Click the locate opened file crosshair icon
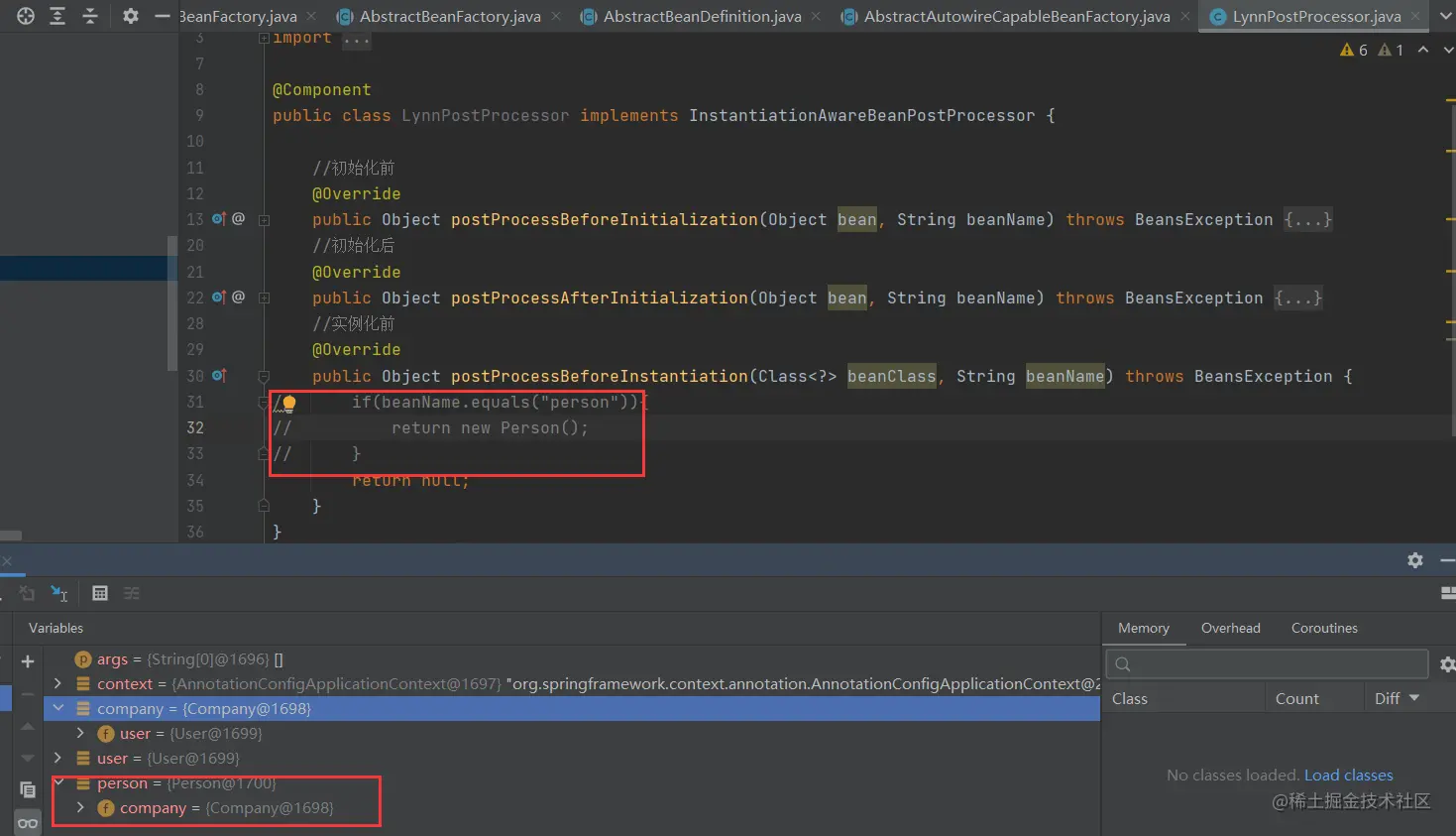Viewport: 1456px width, 836px height. 26,16
